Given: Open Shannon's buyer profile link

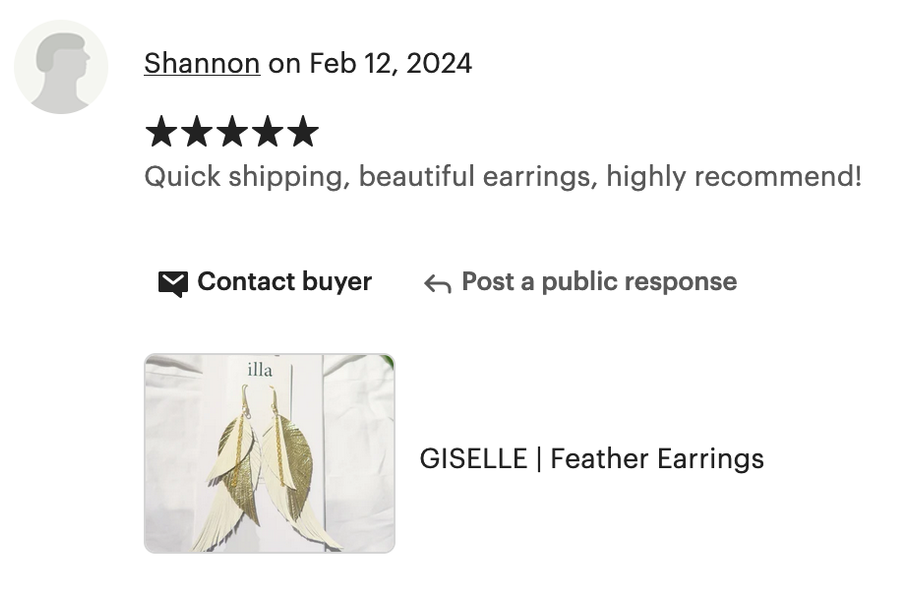Looking at the screenshot, I should pos(202,63).
